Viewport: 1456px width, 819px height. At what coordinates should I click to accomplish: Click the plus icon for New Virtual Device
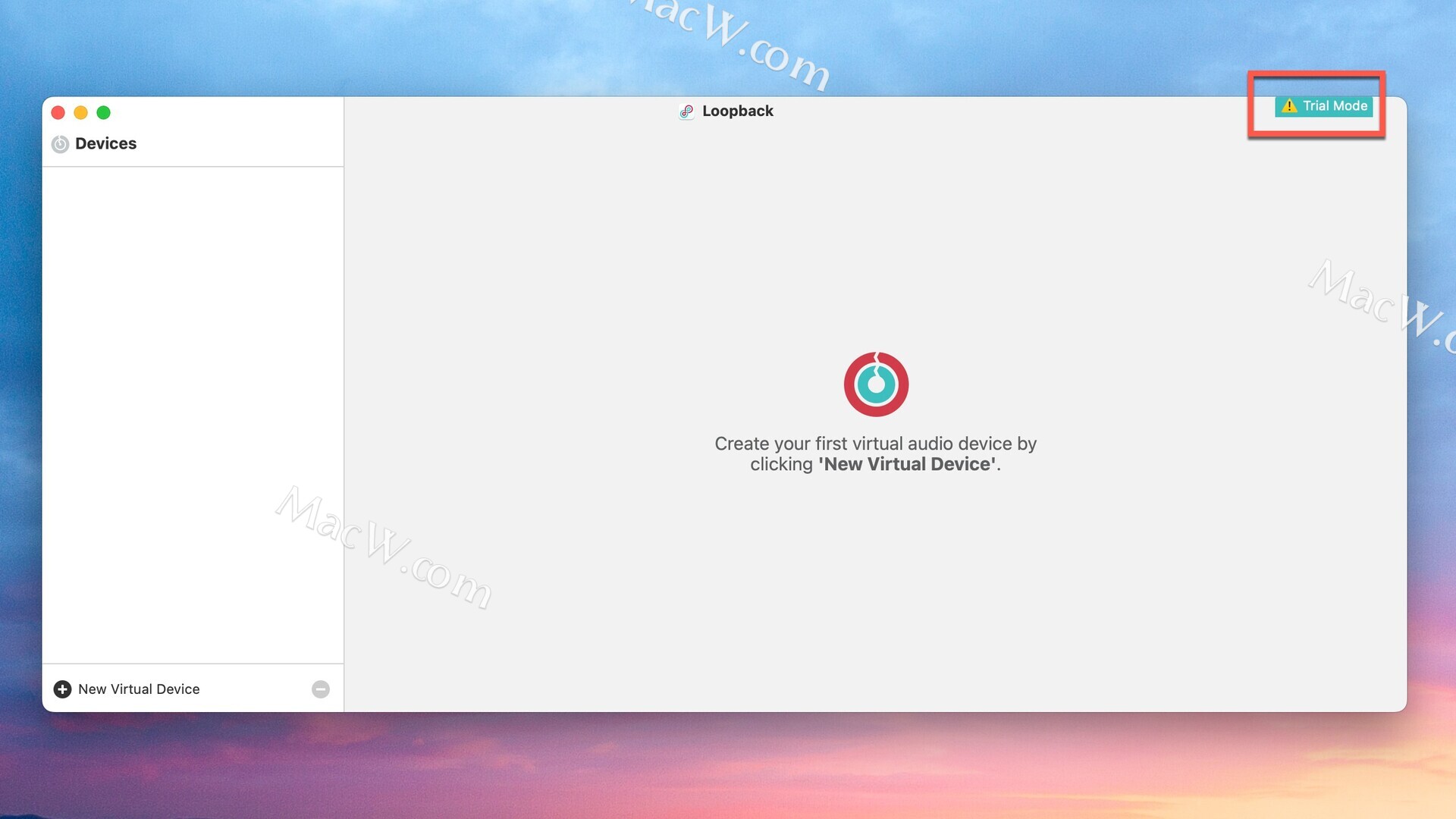pos(62,689)
